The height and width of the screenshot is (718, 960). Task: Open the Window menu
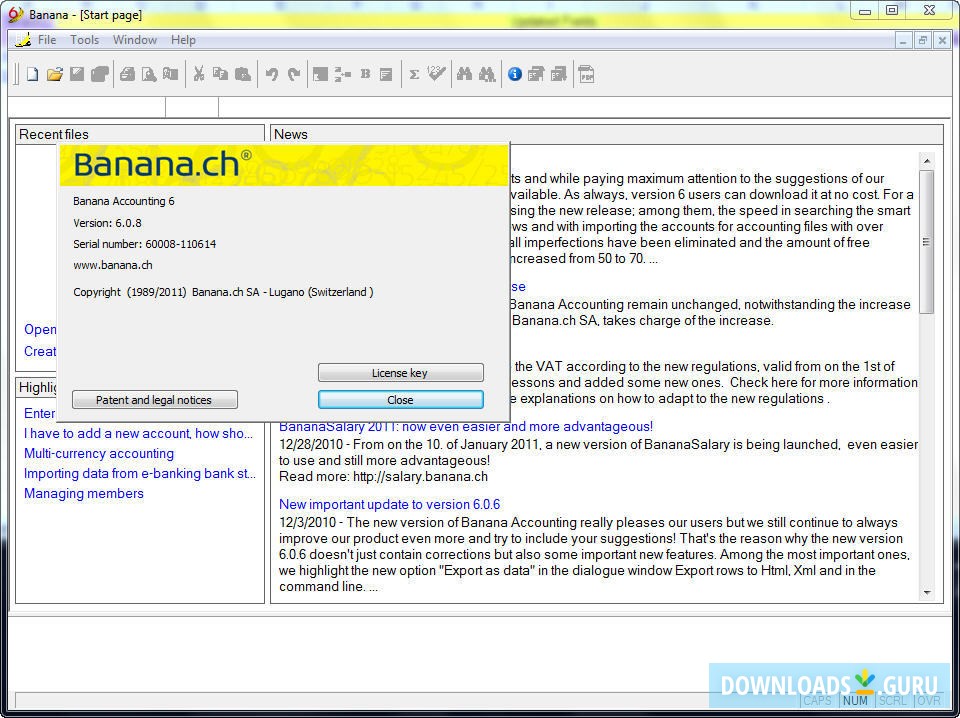[x=135, y=40]
